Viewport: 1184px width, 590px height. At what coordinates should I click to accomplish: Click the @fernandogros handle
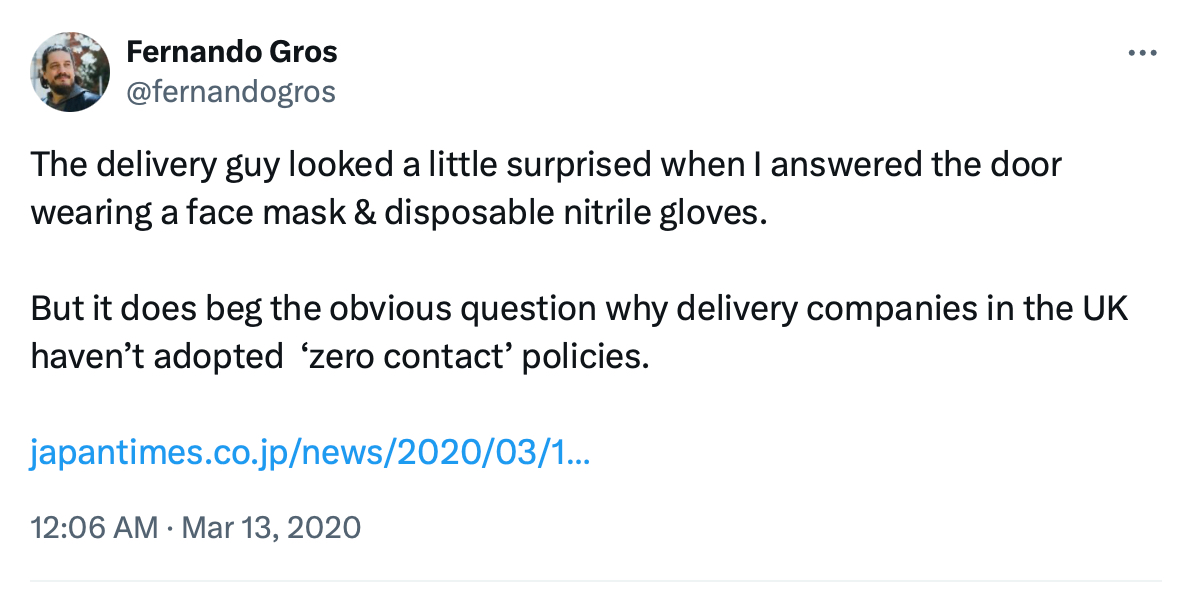point(230,92)
